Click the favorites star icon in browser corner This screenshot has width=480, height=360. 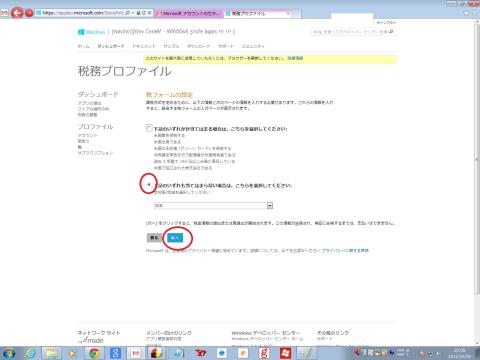466,13
